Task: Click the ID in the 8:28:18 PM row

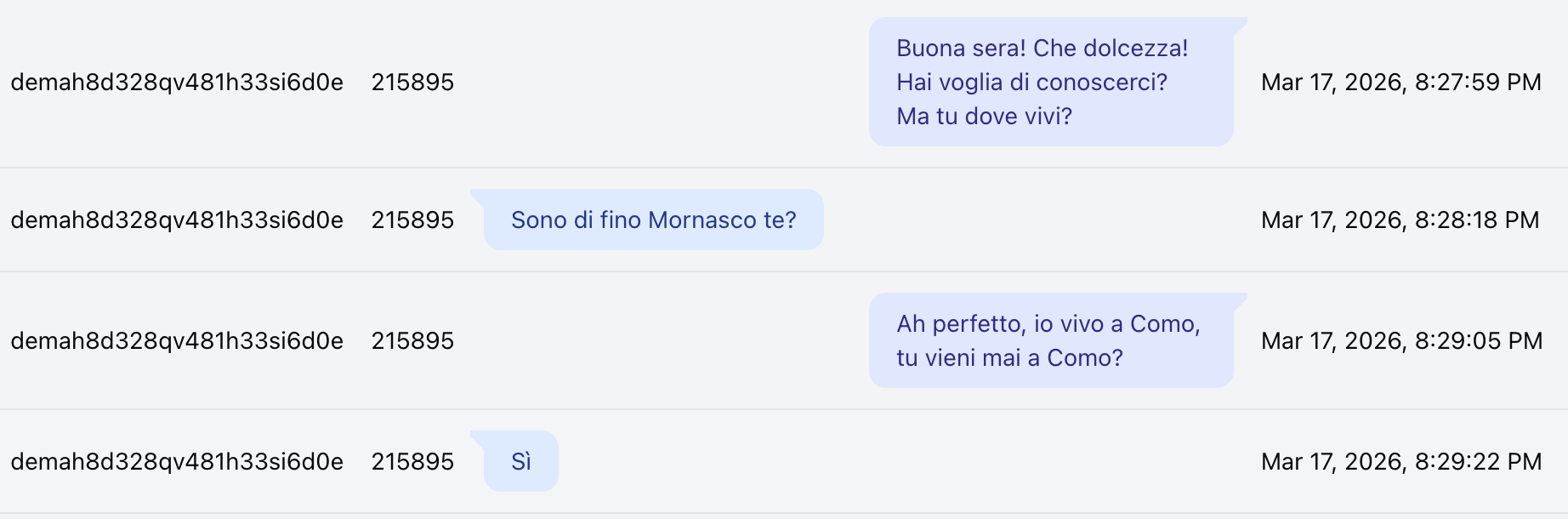Action: (x=177, y=220)
